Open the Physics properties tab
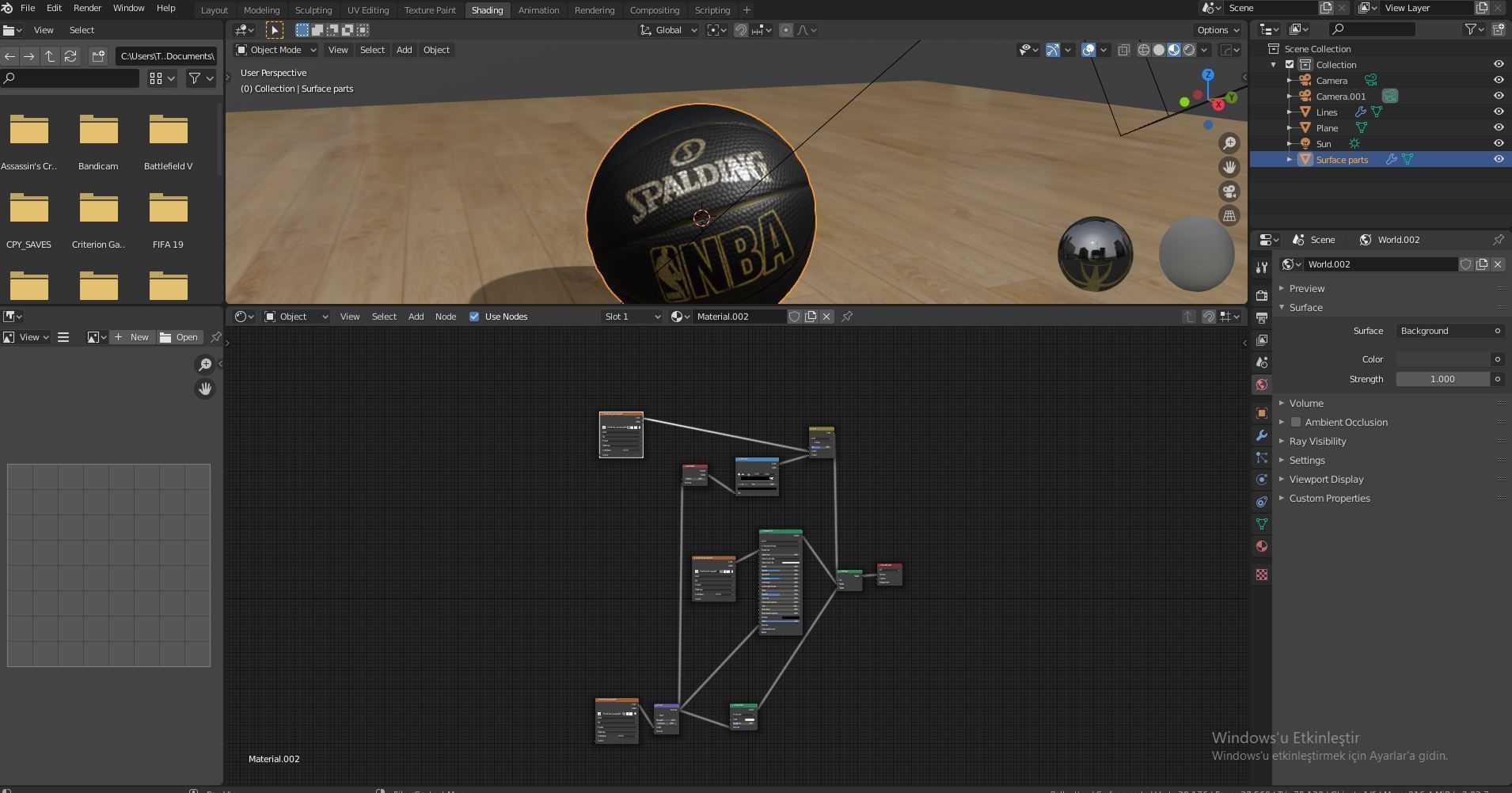Screen dimensions: 1512x793 tap(1261, 480)
